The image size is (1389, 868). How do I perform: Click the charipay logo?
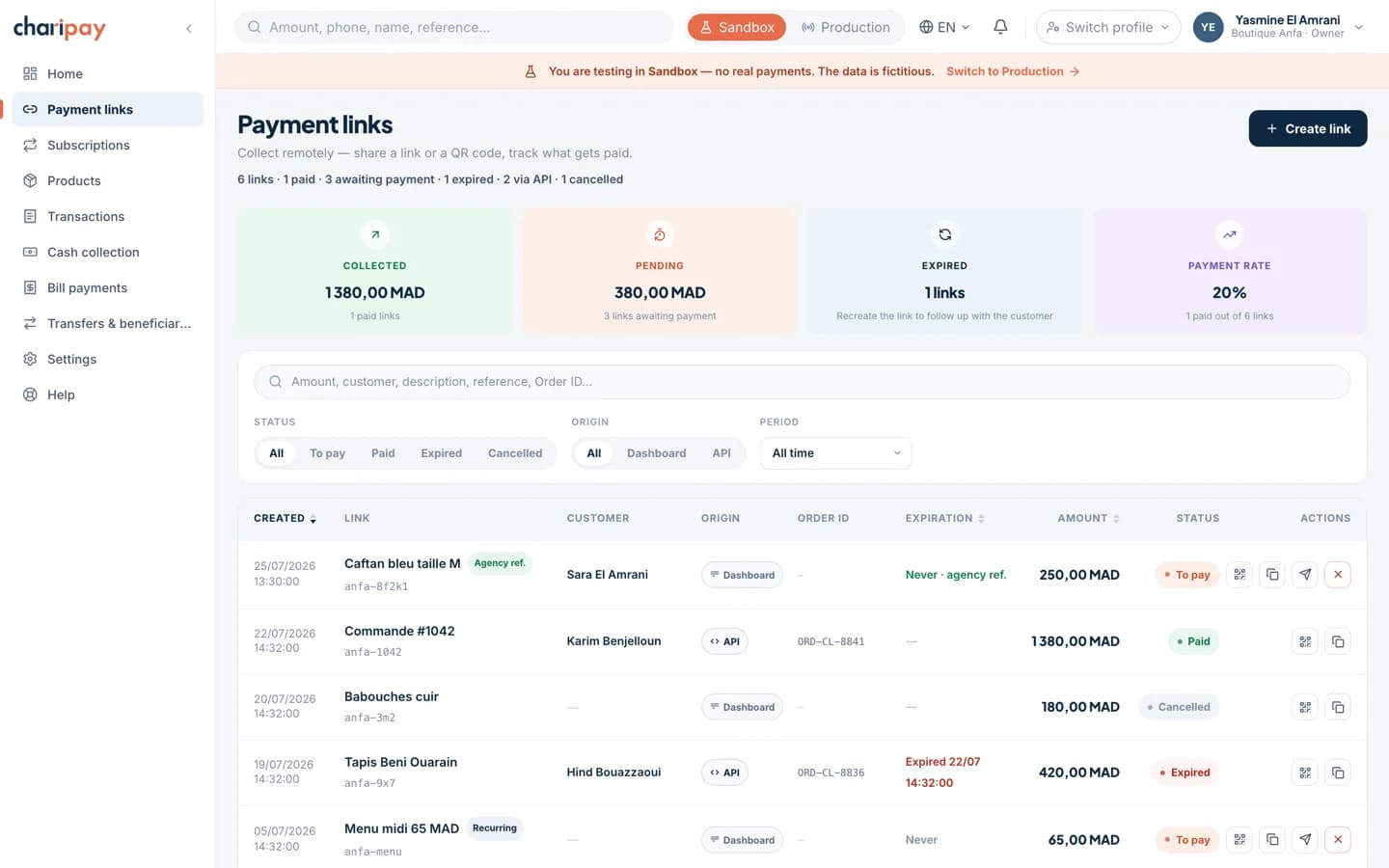click(x=60, y=28)
